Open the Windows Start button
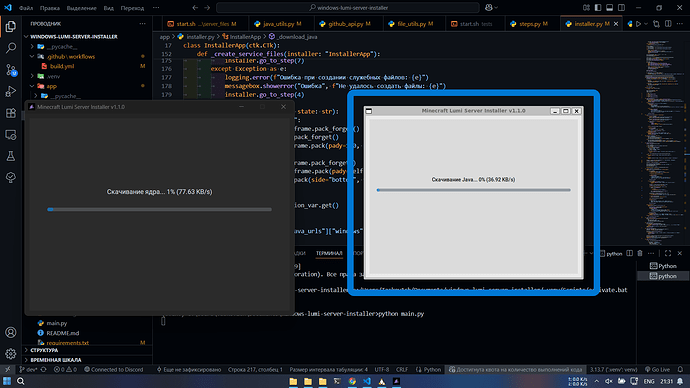The height and width of the screenshot is (388, 690). click(x=7, y=381)
